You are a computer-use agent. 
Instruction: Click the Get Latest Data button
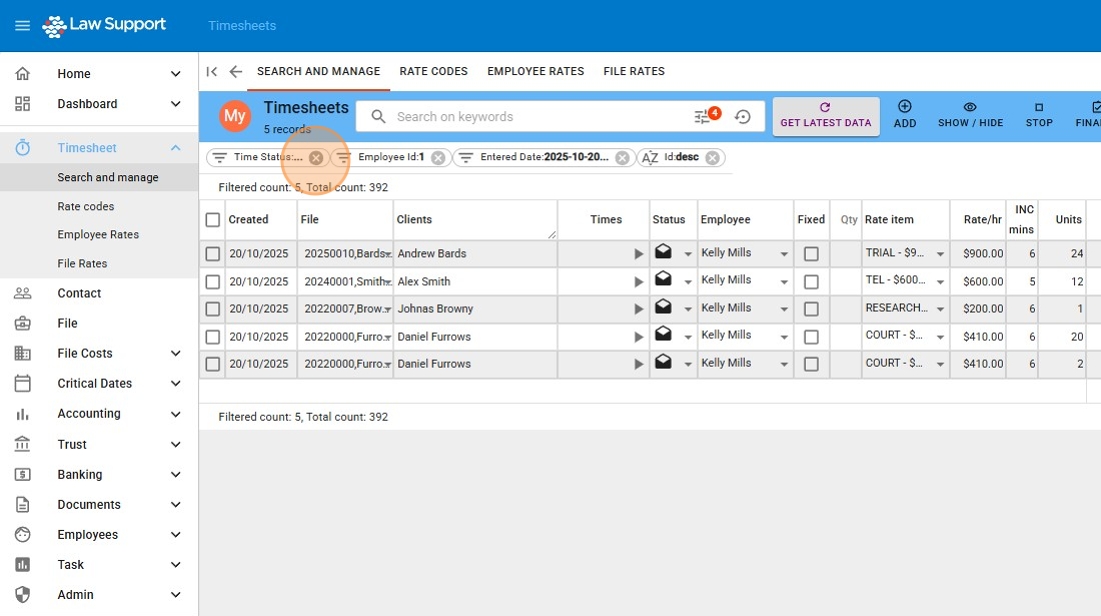click(825, 115)
